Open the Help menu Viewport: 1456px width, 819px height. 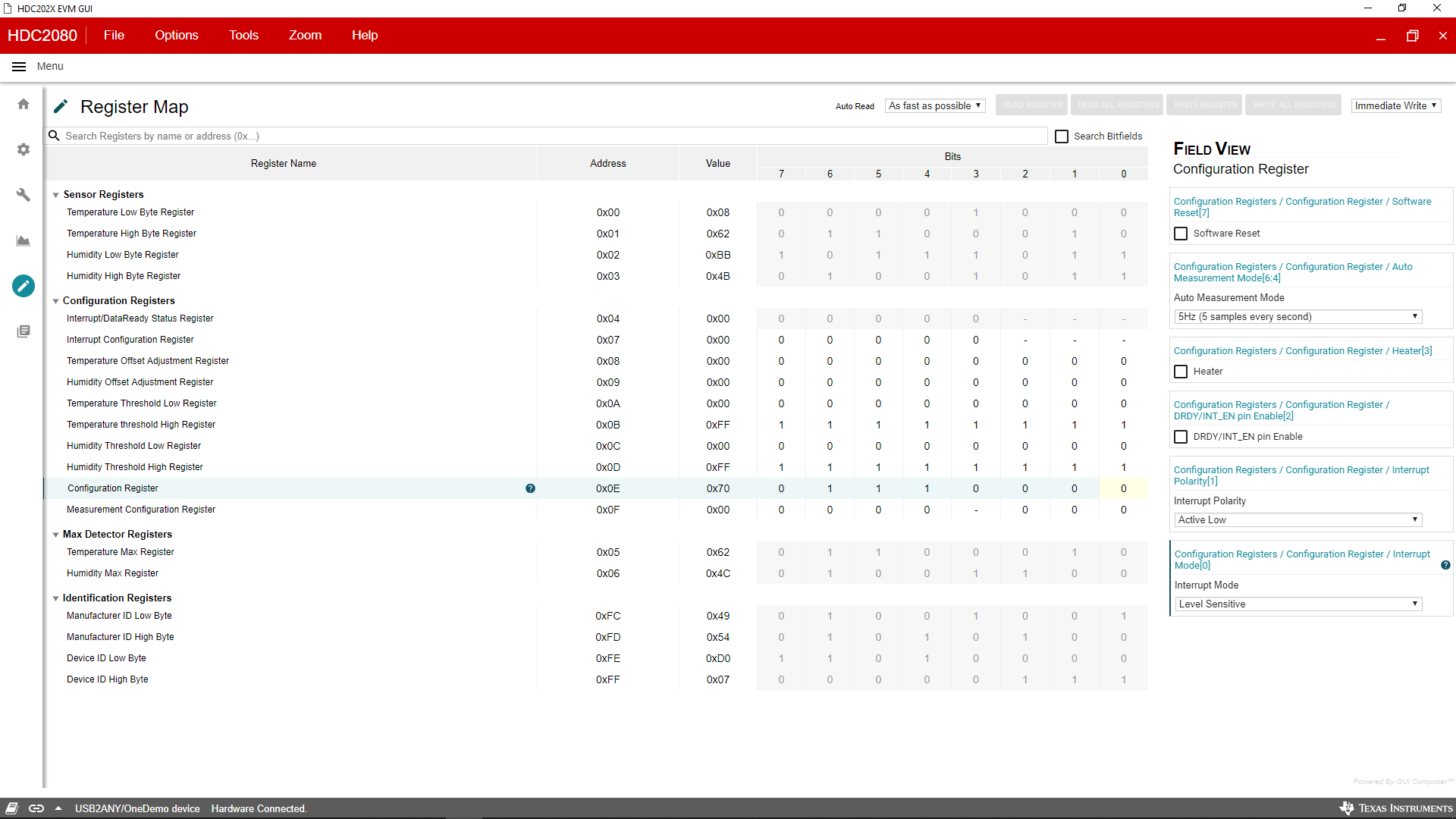click(365, 36)
